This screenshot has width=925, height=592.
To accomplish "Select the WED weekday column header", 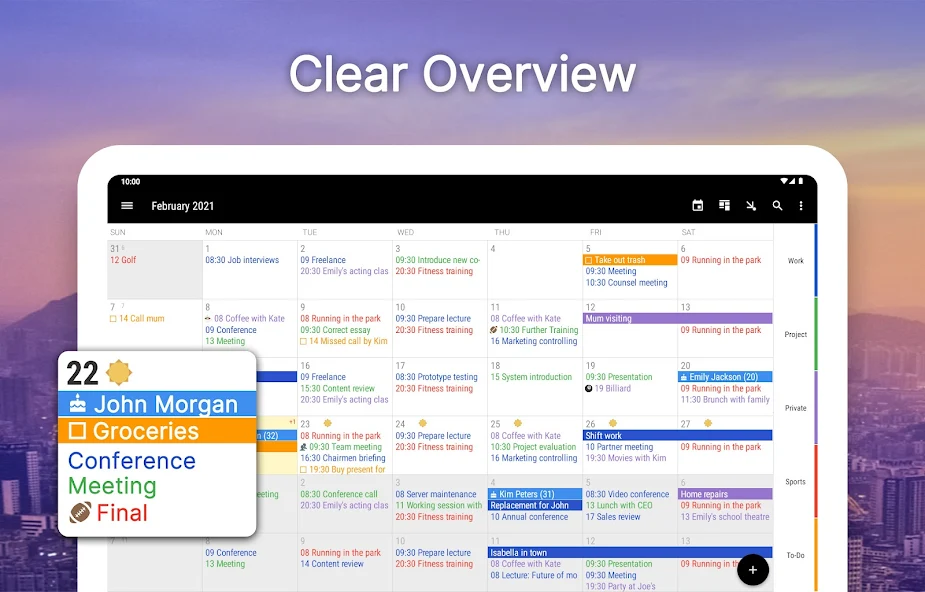I will 405,232.
